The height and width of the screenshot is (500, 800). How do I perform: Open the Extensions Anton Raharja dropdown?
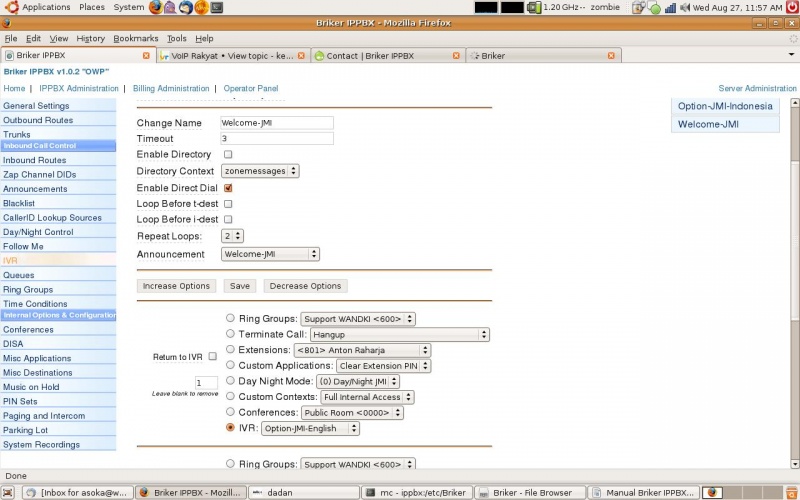pos(362,351)
